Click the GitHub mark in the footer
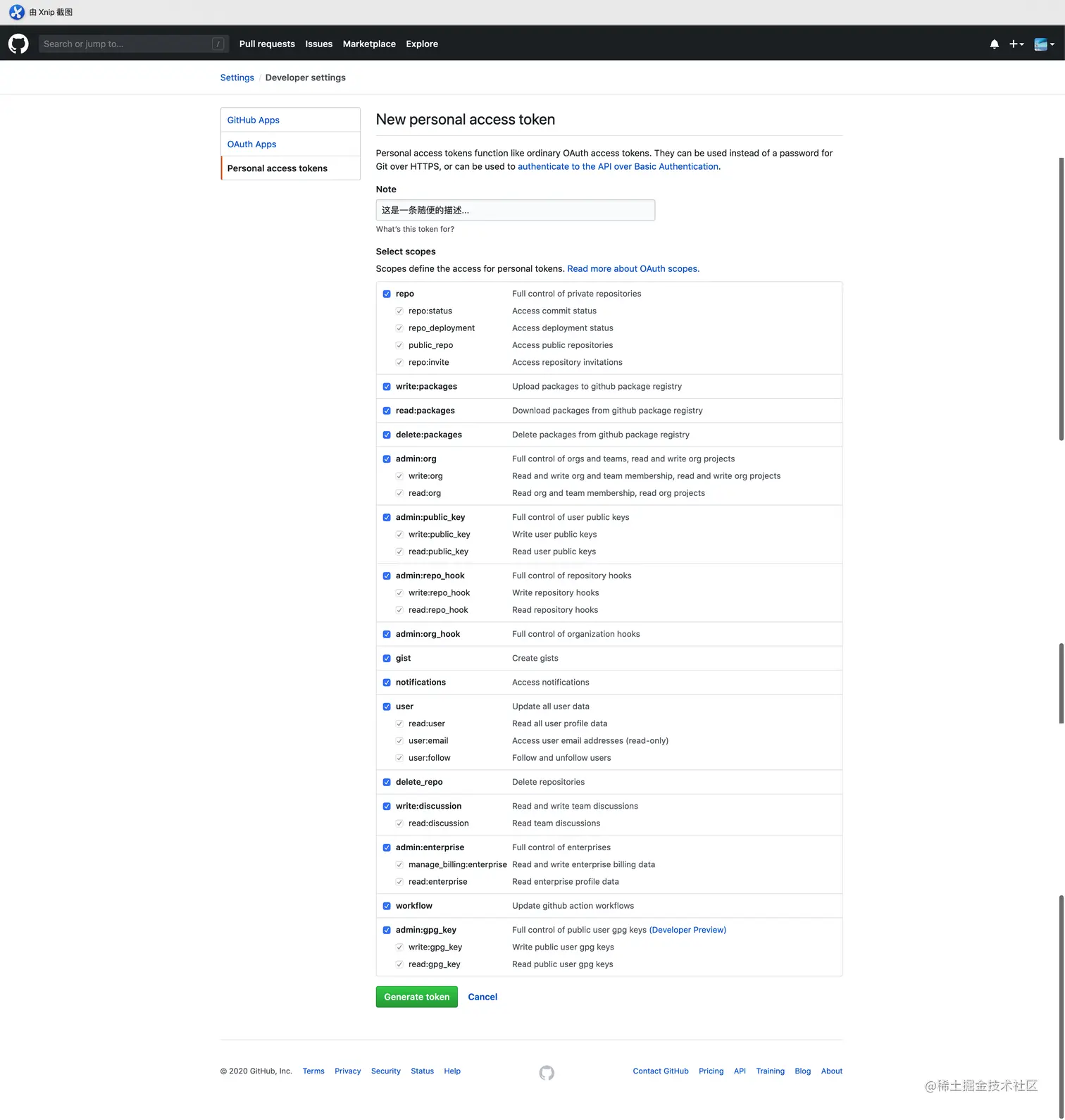This screenshot has height=1120, width=1065. tap(547, 1073)
